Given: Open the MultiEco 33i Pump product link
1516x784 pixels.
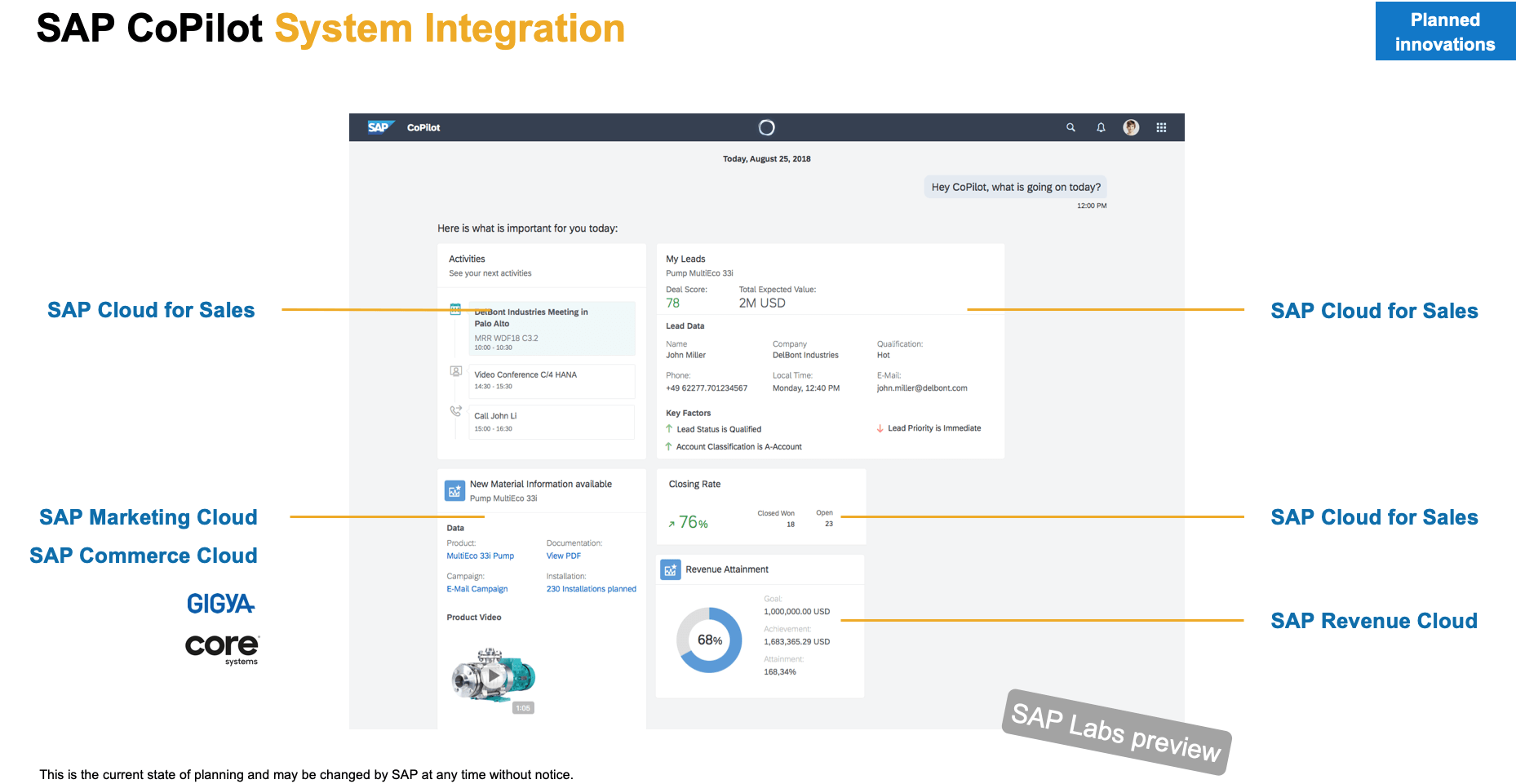Looking at the screenshot, I should [x=481, y=556].
